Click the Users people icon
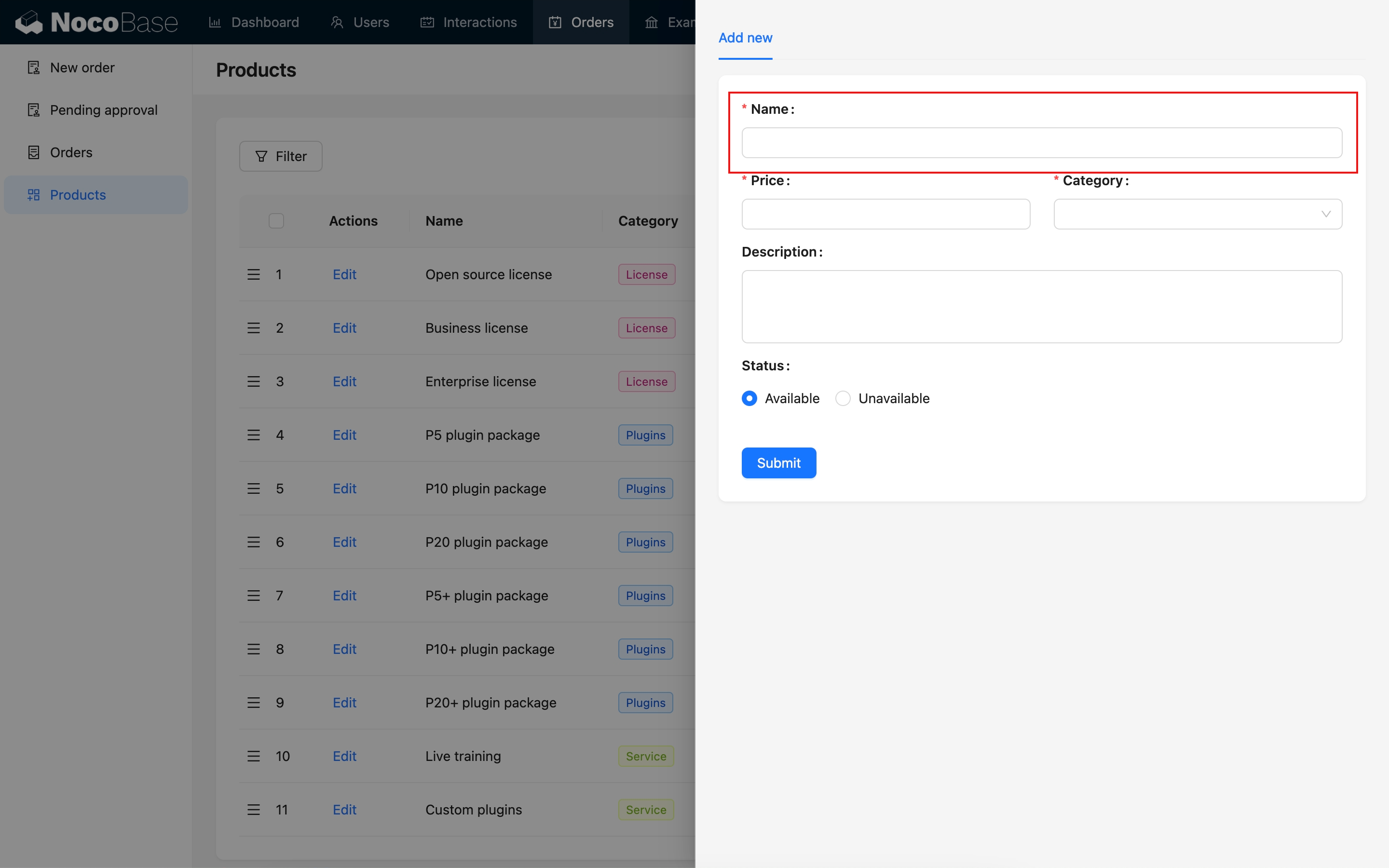The width and height of the screenshot is (1389, 868). coord(337,22)
